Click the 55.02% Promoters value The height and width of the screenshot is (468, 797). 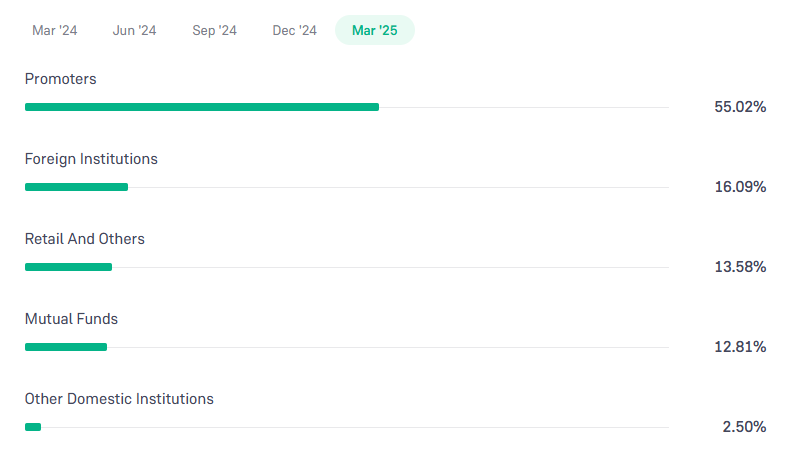(740, 107)
